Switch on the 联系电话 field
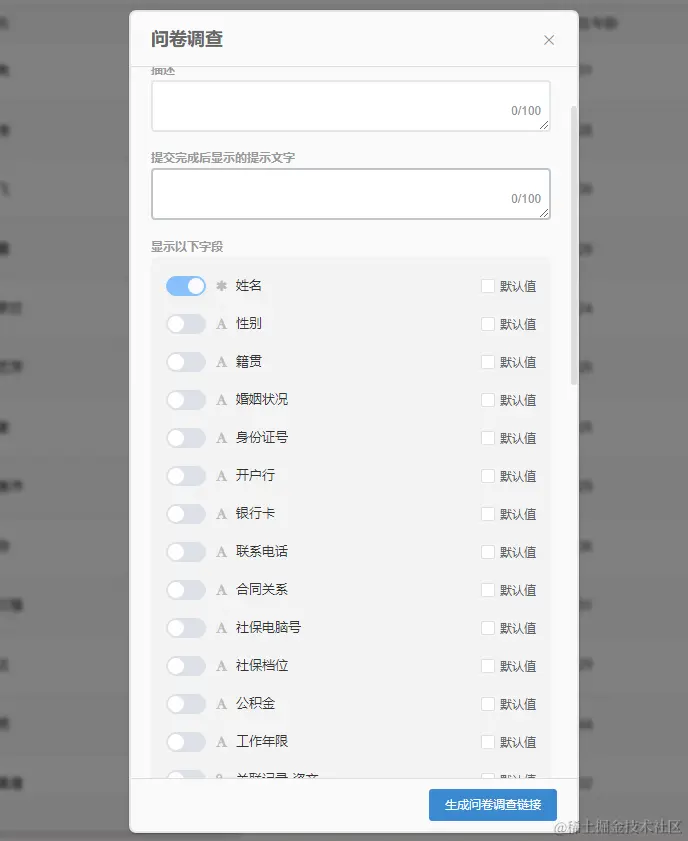Image resolution: width=688 pixels, height=841 pixels. [186, 552]
